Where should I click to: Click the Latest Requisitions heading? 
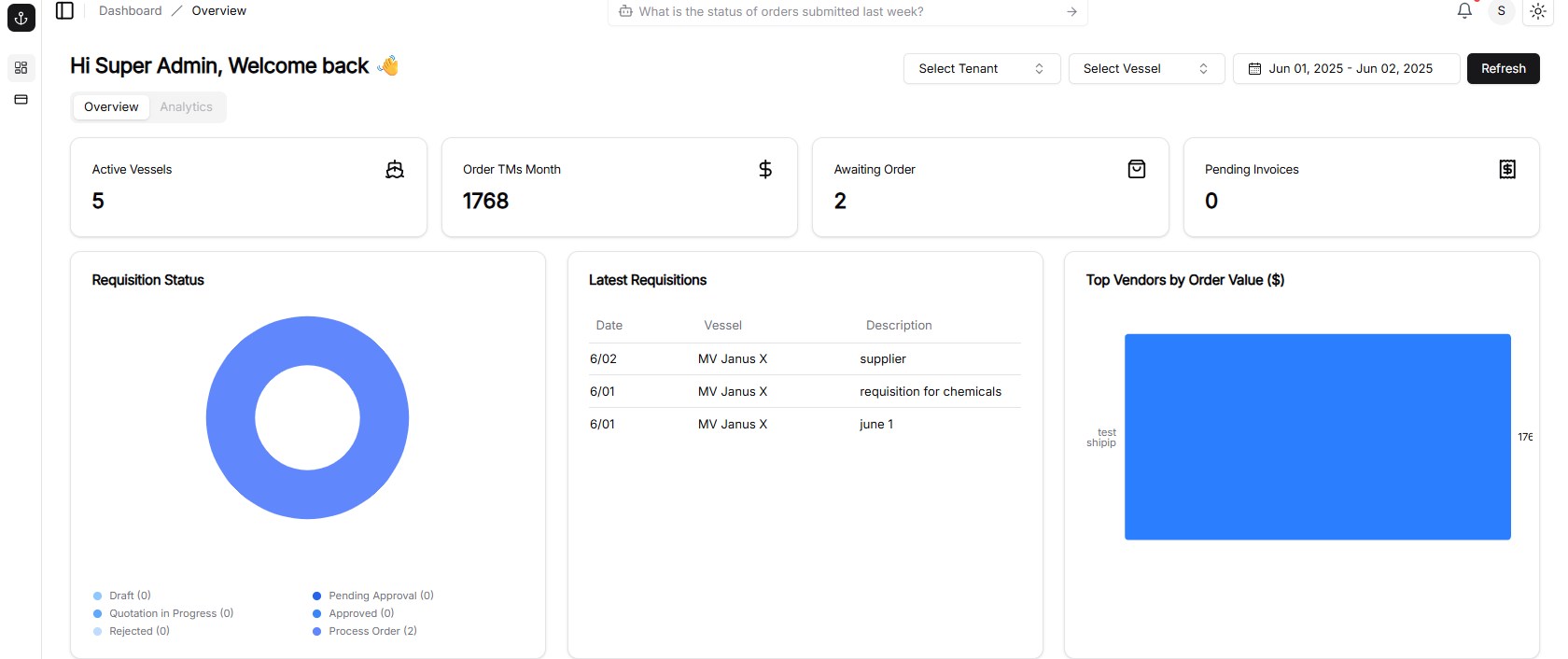pos(648,280)
